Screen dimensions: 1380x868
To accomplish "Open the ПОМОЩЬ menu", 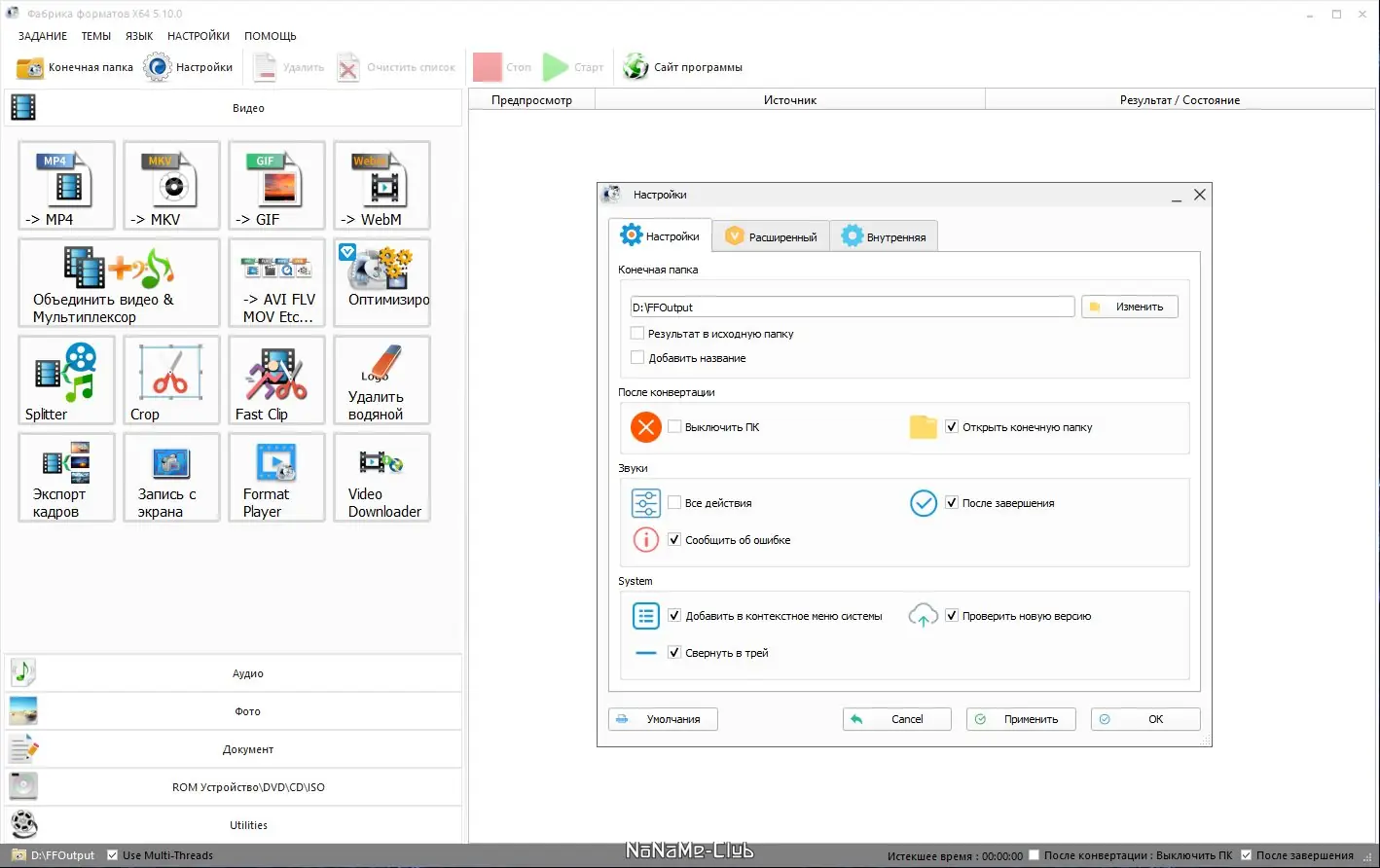I will [271, 36].
